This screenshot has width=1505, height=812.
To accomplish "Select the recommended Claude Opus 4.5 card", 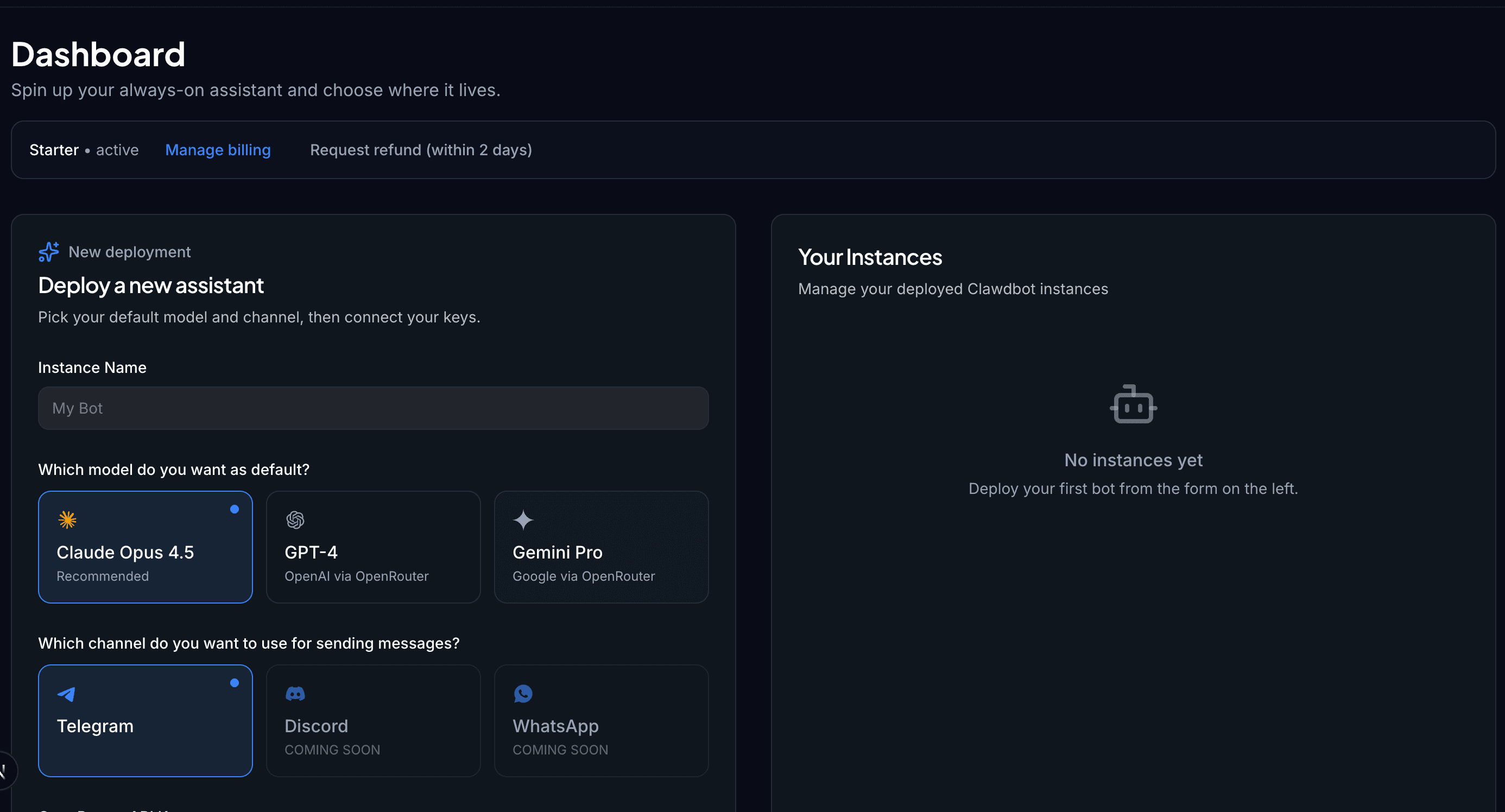I will 145,547.
